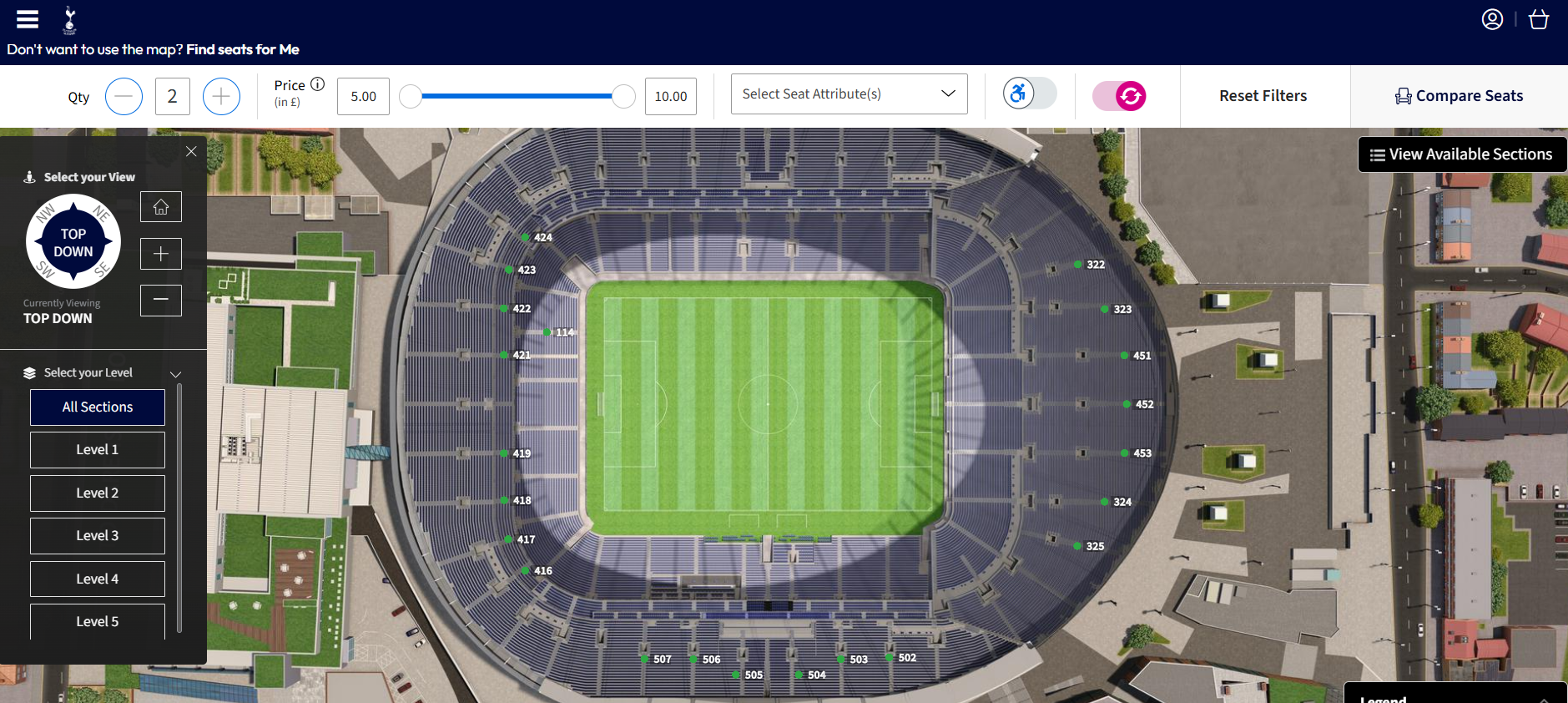Choose the All Sections level option
Image resolution: width=1568 pixels, height=703 pixels.
tap(98, 407)
